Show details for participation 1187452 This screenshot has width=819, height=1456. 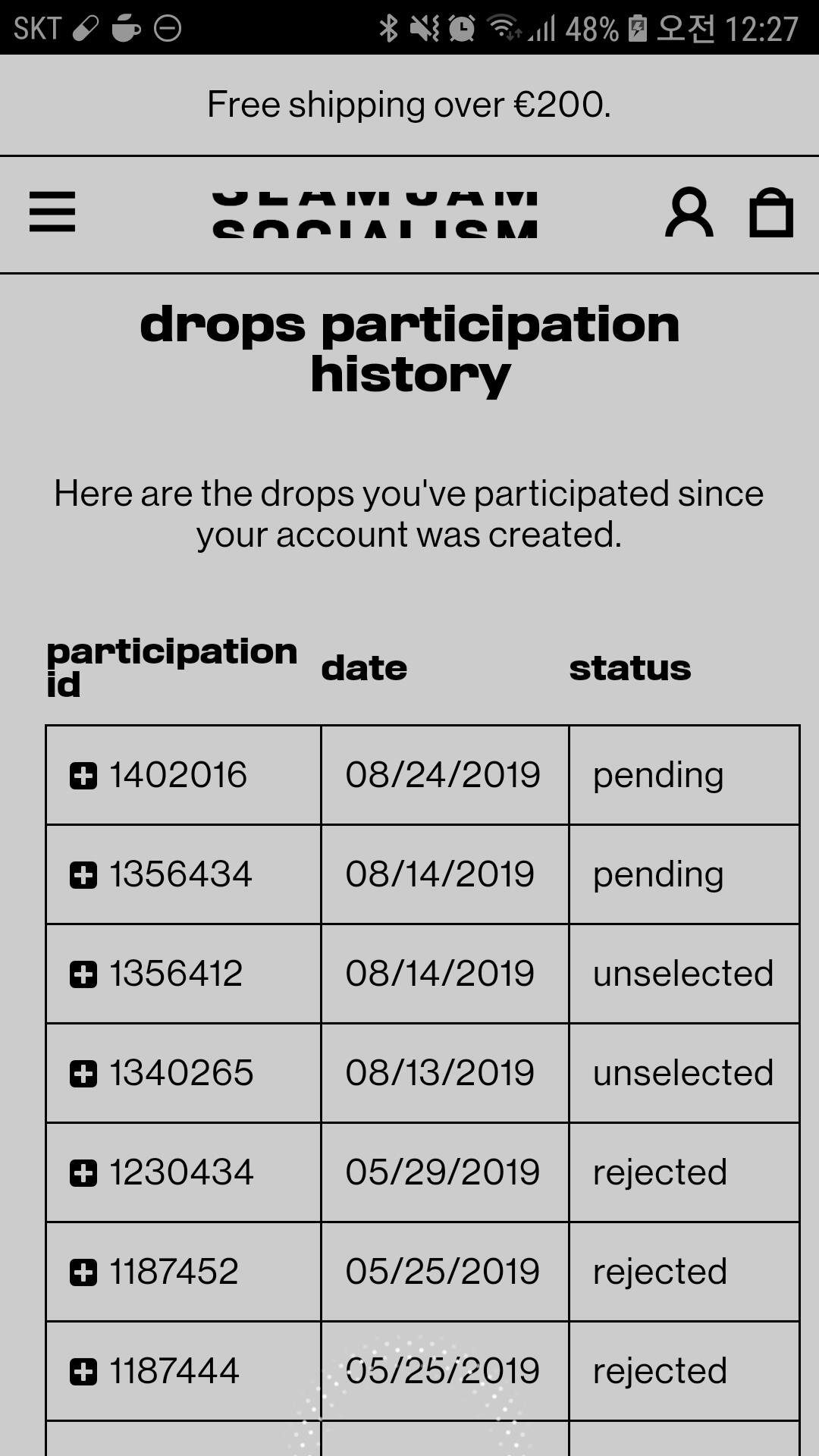pos(83,1272)
